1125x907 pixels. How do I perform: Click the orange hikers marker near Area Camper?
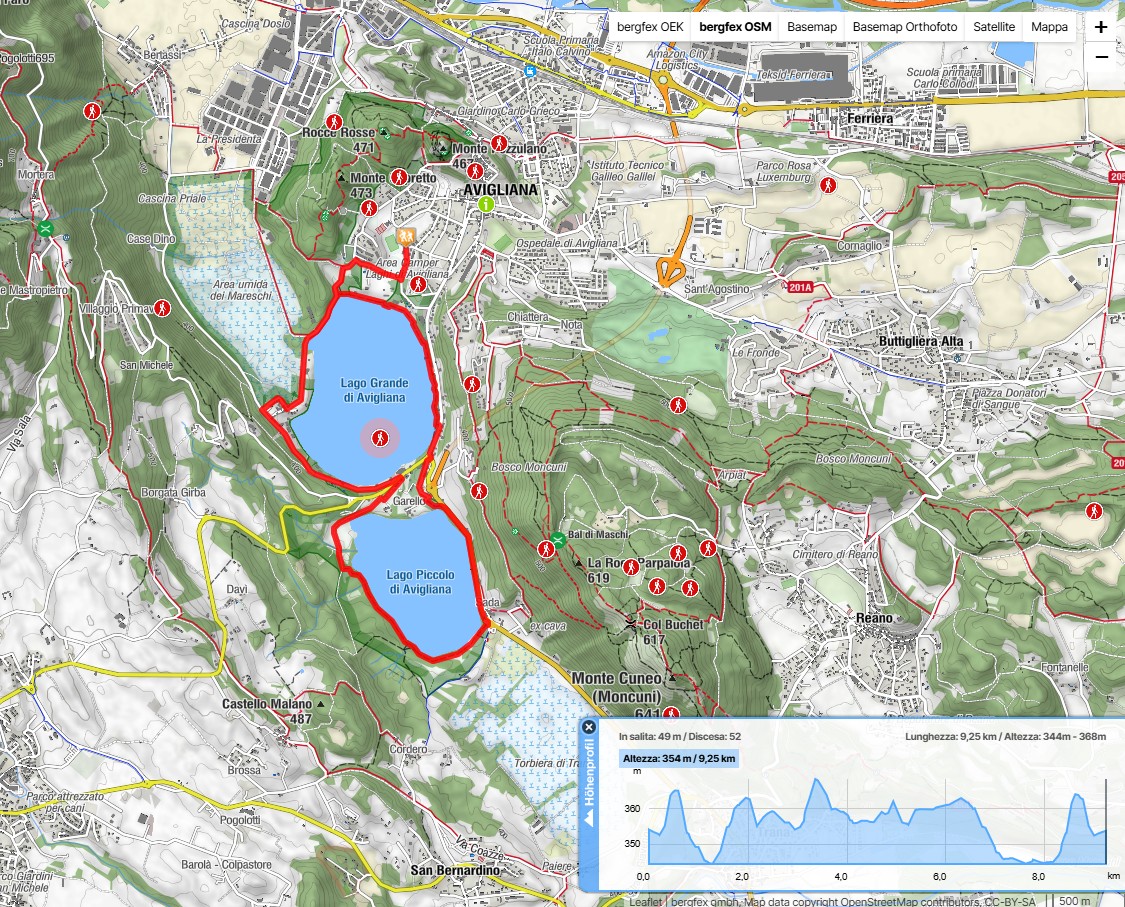(404, 236)
